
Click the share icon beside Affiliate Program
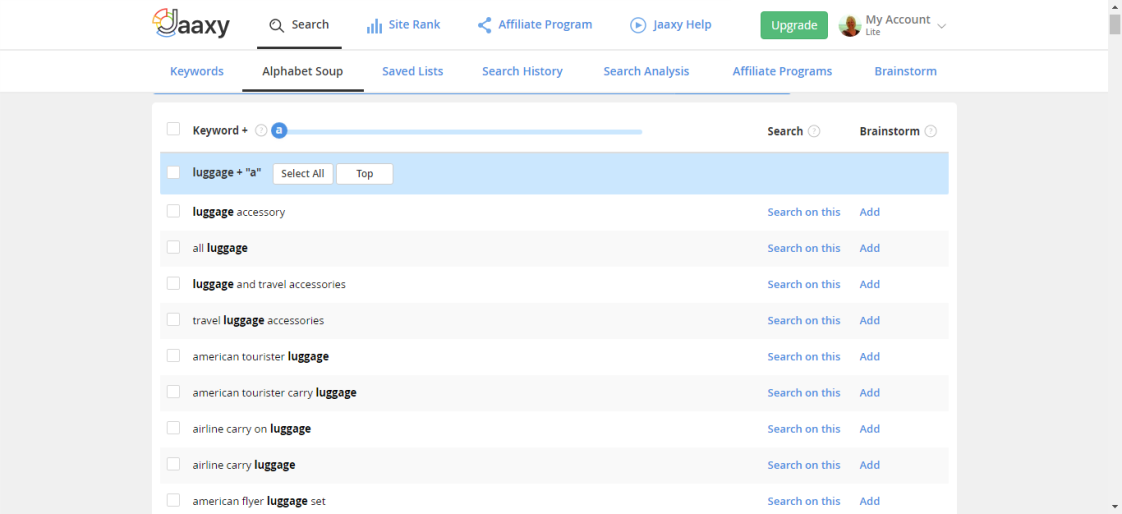point(484,25)
